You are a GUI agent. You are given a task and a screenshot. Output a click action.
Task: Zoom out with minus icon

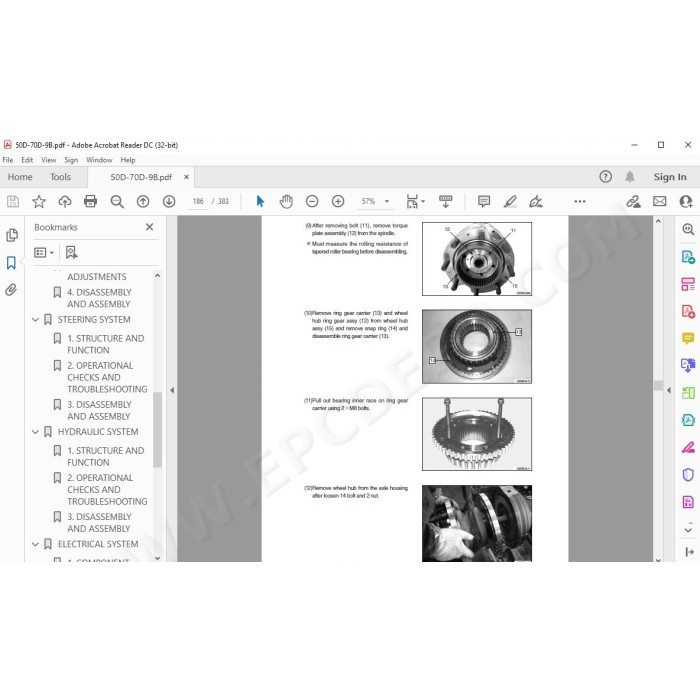point(312,201)
